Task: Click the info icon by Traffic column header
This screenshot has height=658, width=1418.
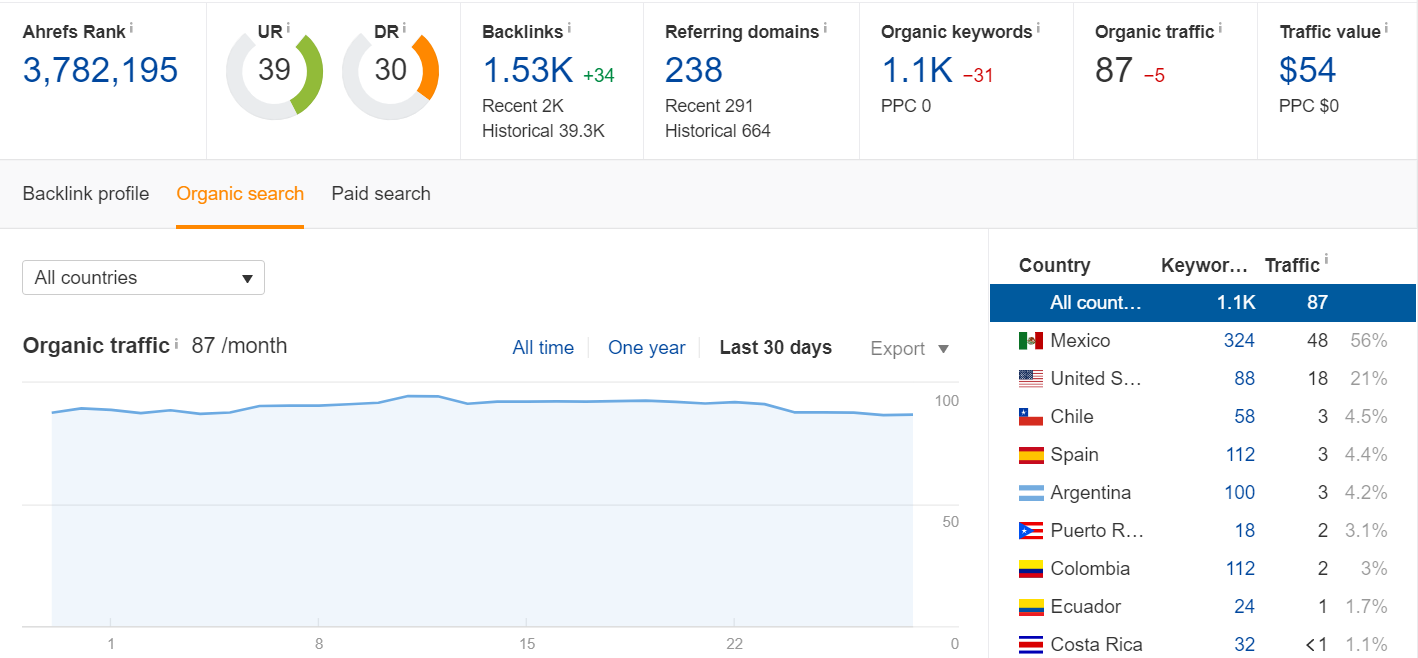Action: point(1326,261)
